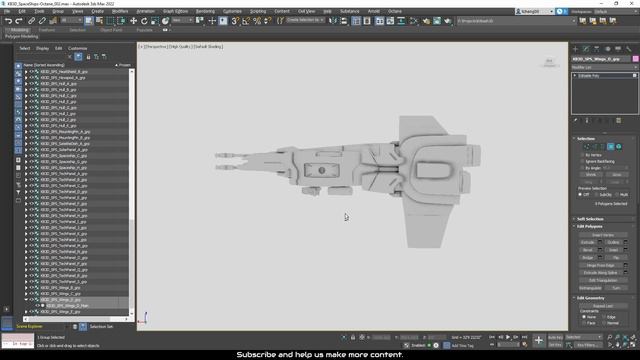Open the Rendering menu
The height and width of the screenshot is (360, 640).
click(205, 11)
